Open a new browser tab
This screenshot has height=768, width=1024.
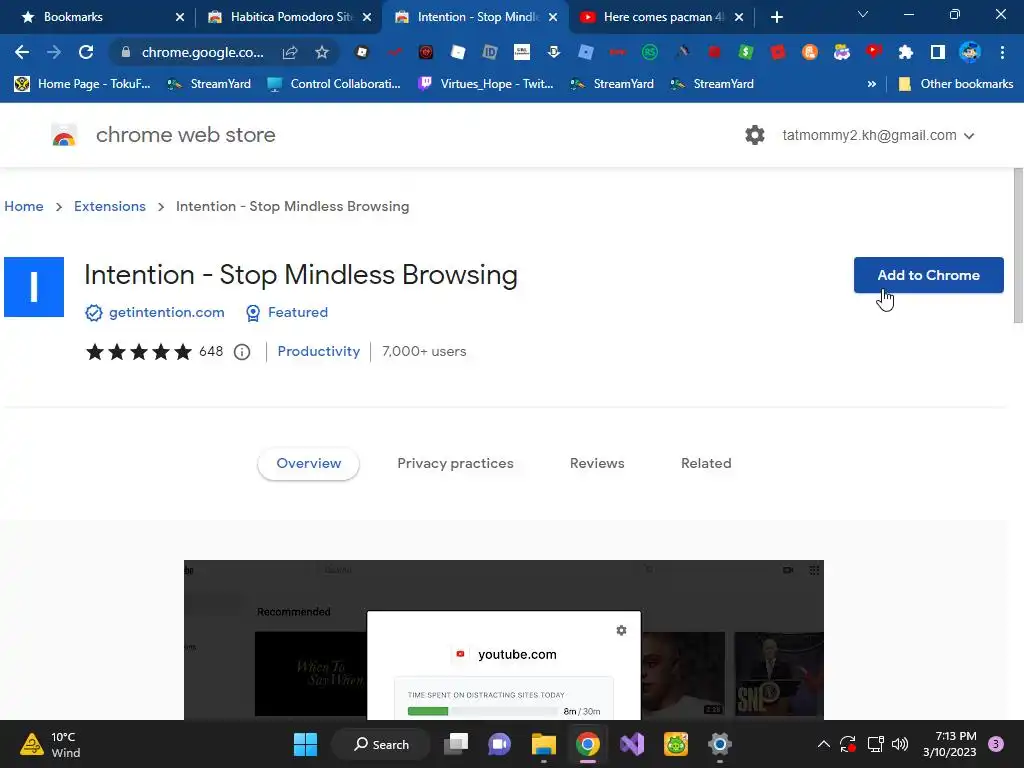[776, 17]
